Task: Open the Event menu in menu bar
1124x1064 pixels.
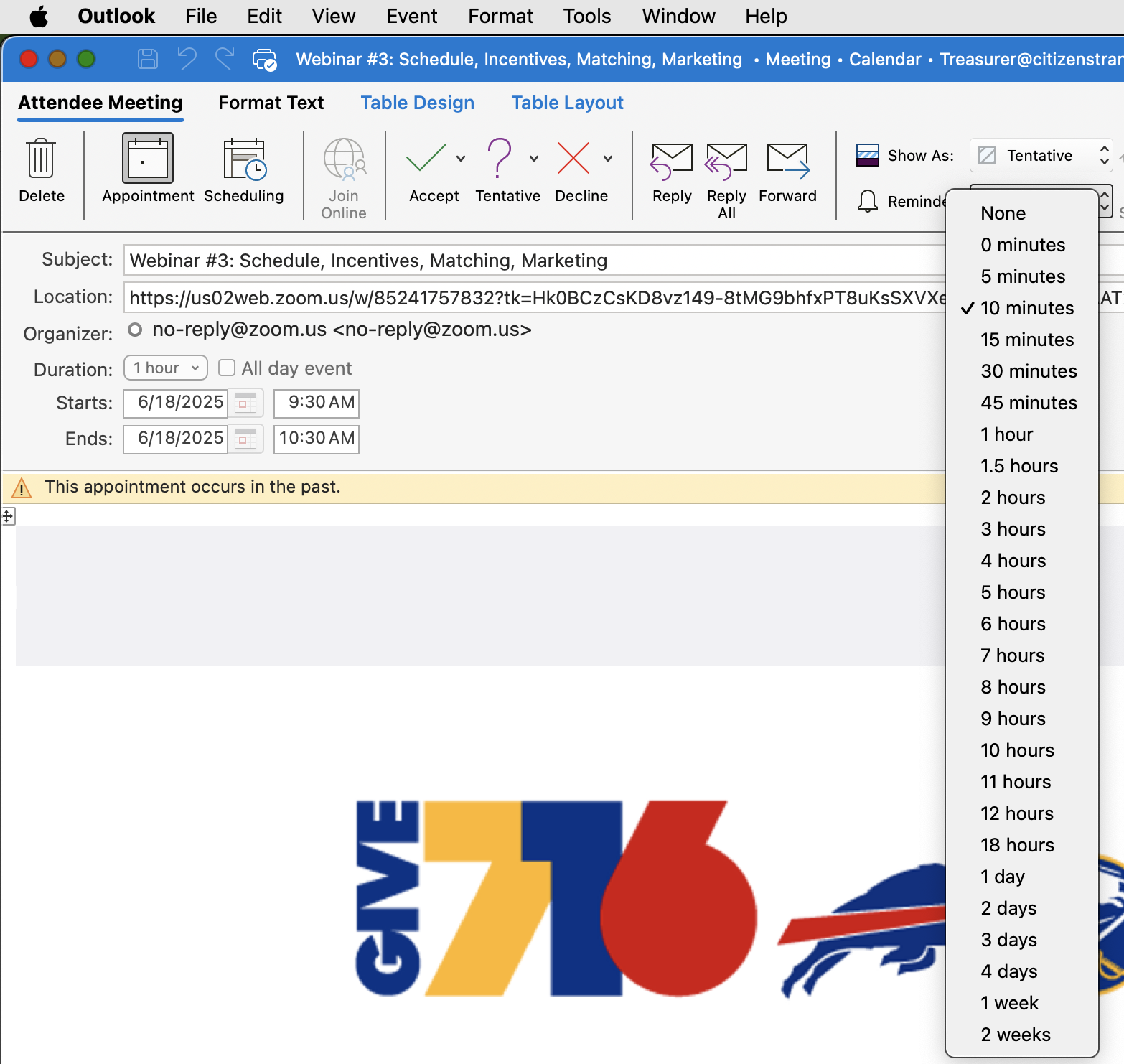Action: point(411,16)
